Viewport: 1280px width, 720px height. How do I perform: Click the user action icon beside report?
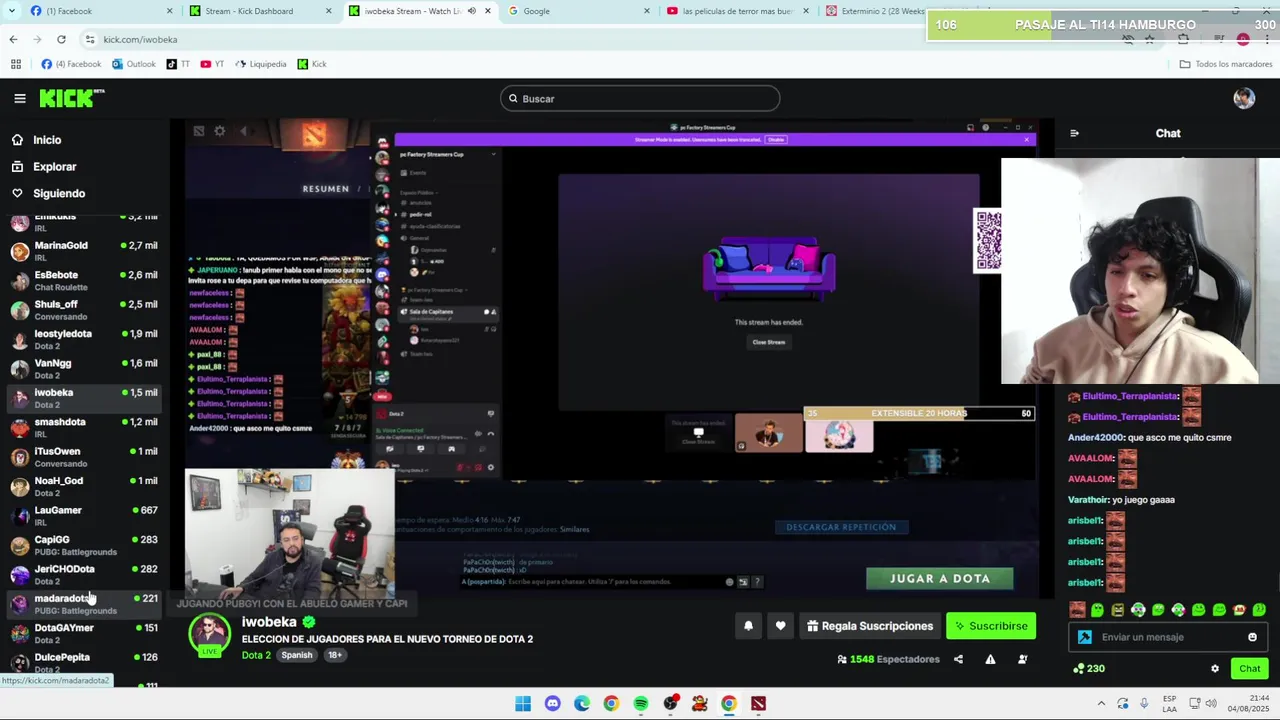1022,659
